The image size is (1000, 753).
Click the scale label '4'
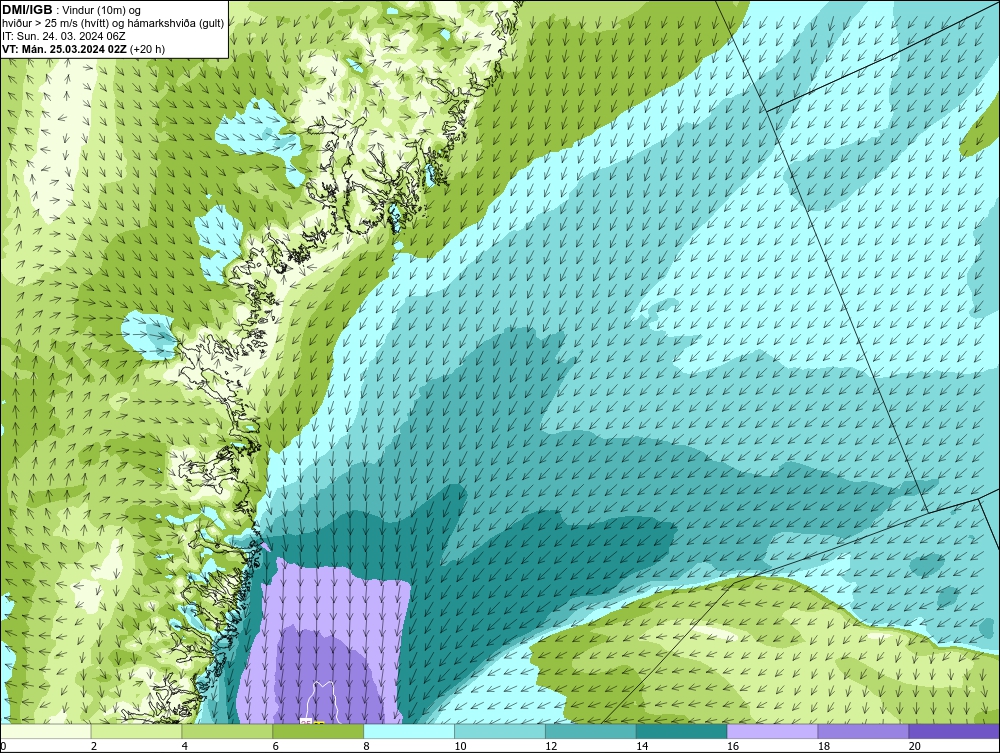tap(184, 746)
